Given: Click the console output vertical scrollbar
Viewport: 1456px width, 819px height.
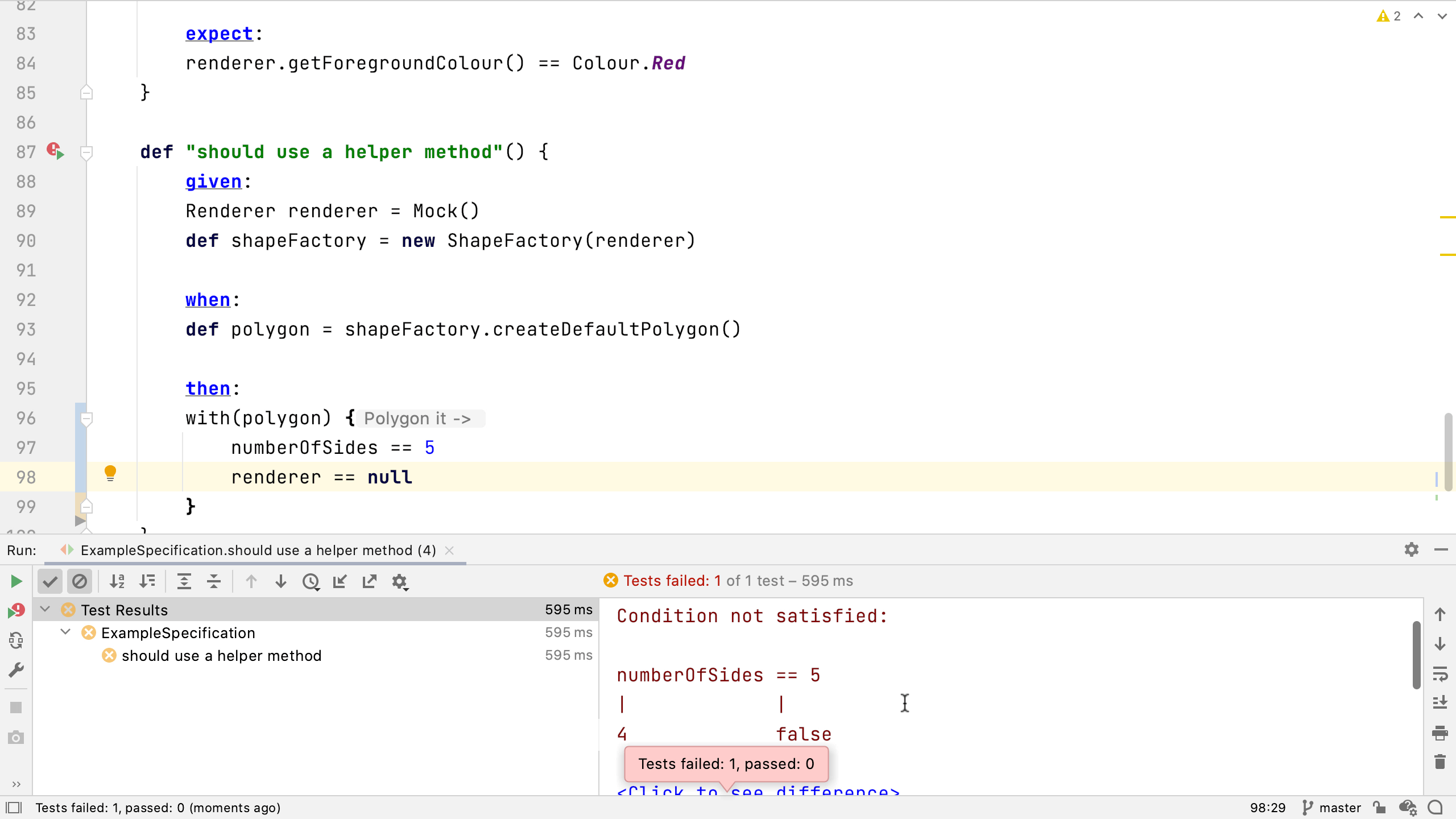Looking at the screenshot, I should [1416, 654].
